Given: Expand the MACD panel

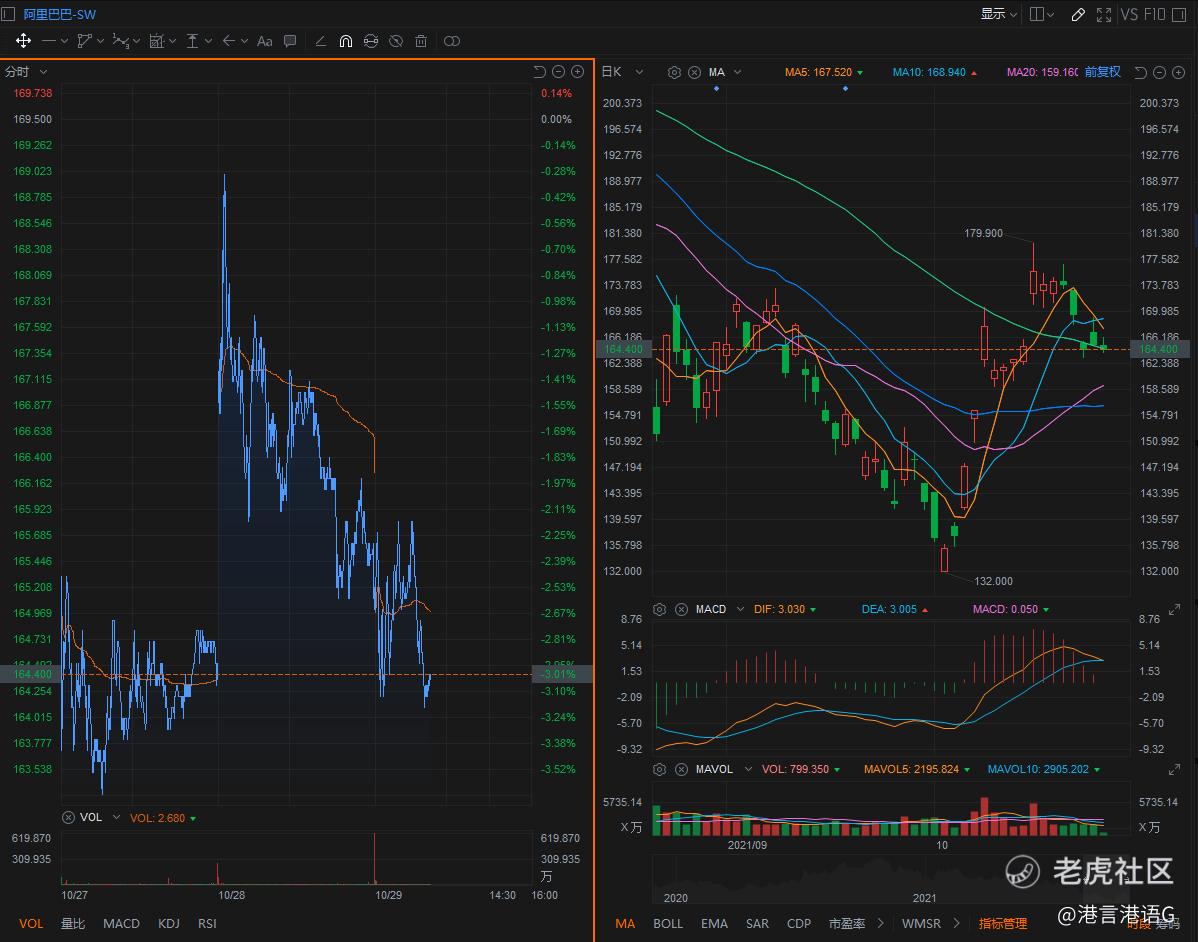Looking at the screenshot, I should pos(1174,609).
